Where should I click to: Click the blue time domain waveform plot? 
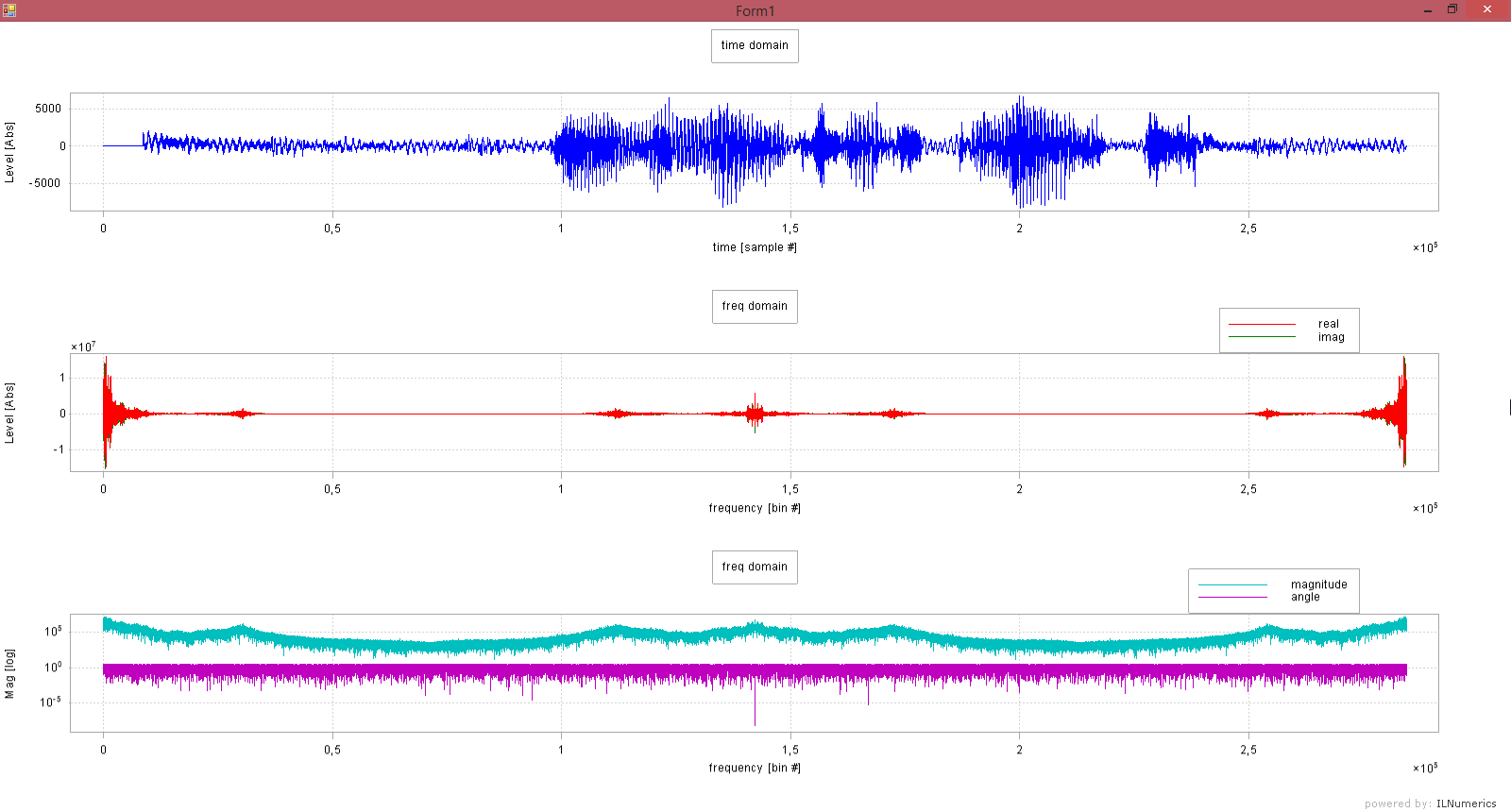755,151
